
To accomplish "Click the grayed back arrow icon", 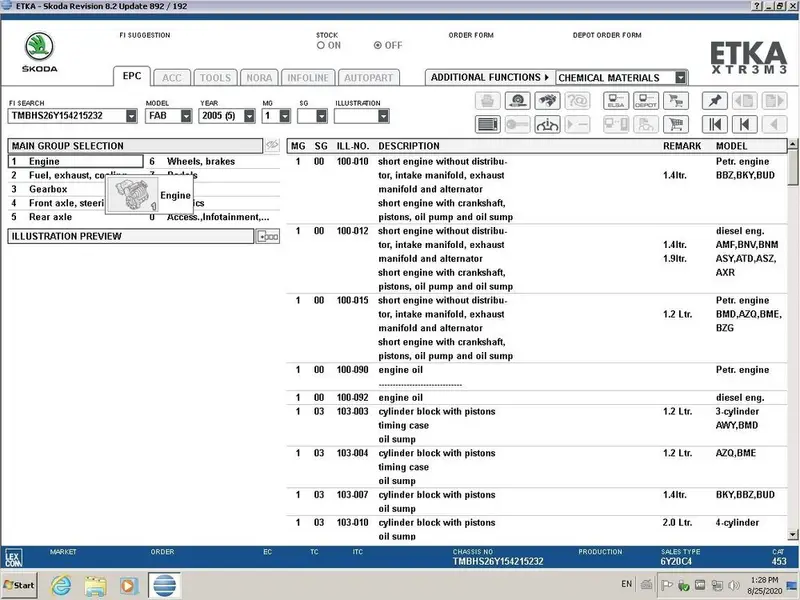I will pyautogui.click(x=774, y=124).
